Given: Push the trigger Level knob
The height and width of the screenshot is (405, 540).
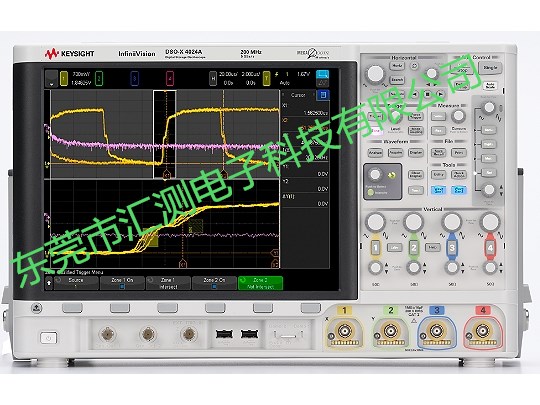Looking at the screenshot, I should 395,117.
